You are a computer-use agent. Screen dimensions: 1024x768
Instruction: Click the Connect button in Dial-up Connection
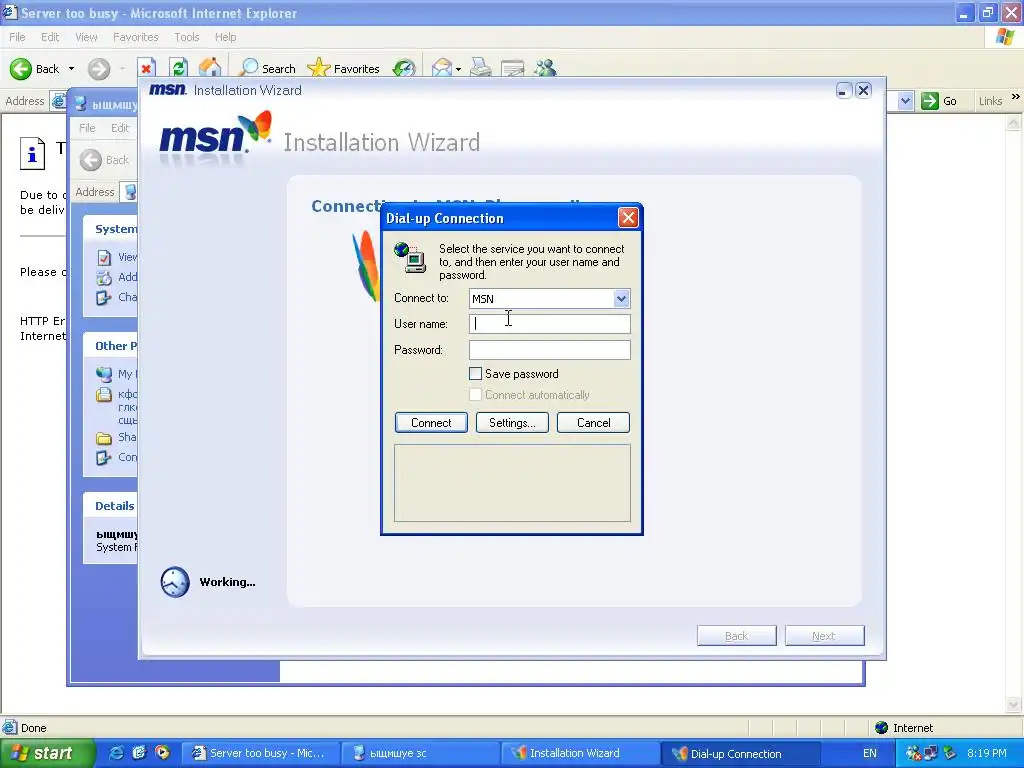pyautogui.click(x=431, y=423)
